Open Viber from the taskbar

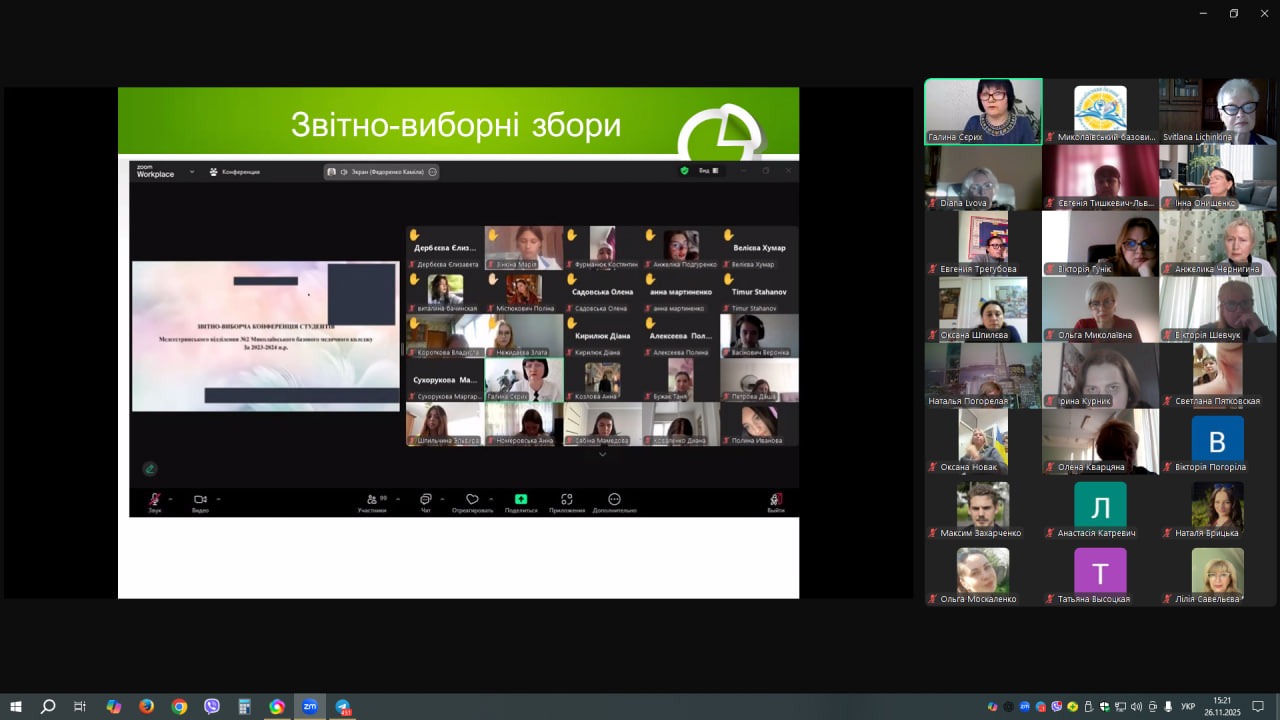[212, 707]
